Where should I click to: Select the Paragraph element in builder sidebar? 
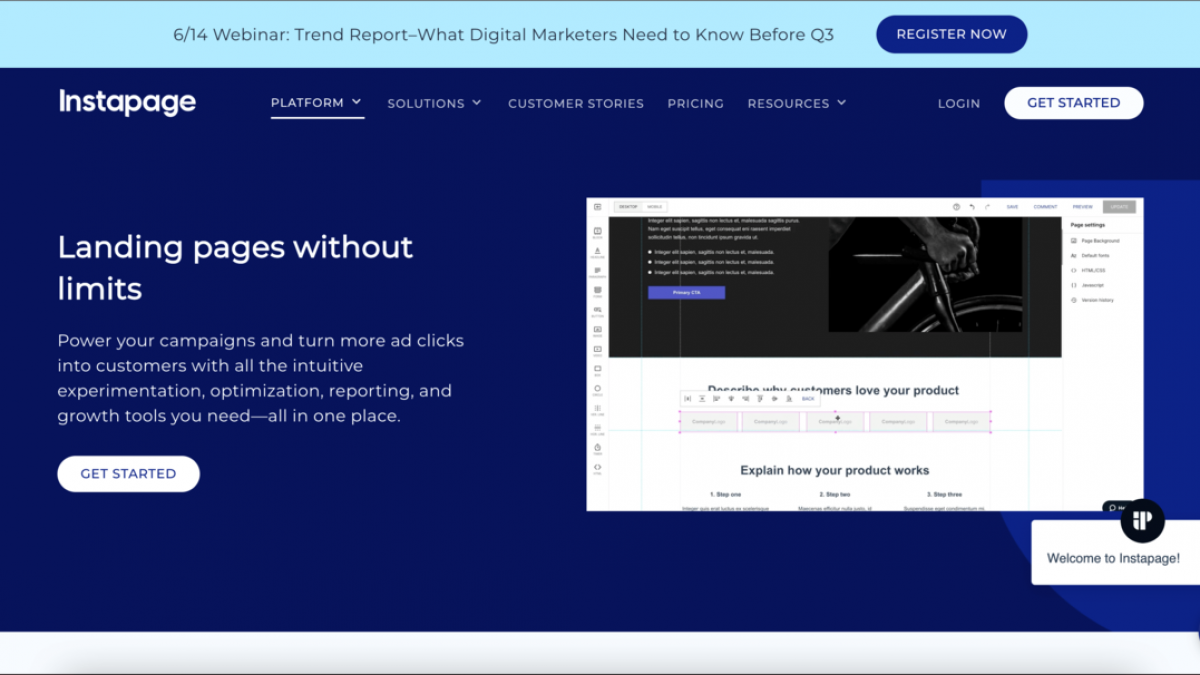coord(597,272)
